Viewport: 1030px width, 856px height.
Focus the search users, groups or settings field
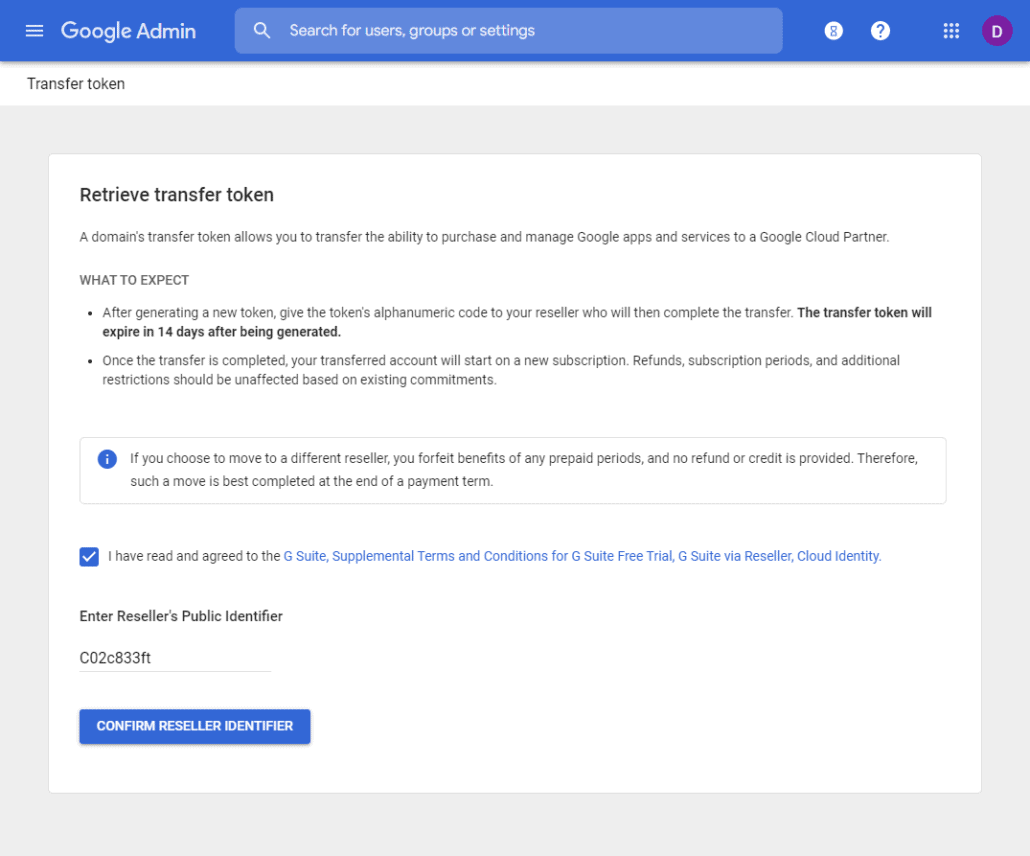pos(520,31)
